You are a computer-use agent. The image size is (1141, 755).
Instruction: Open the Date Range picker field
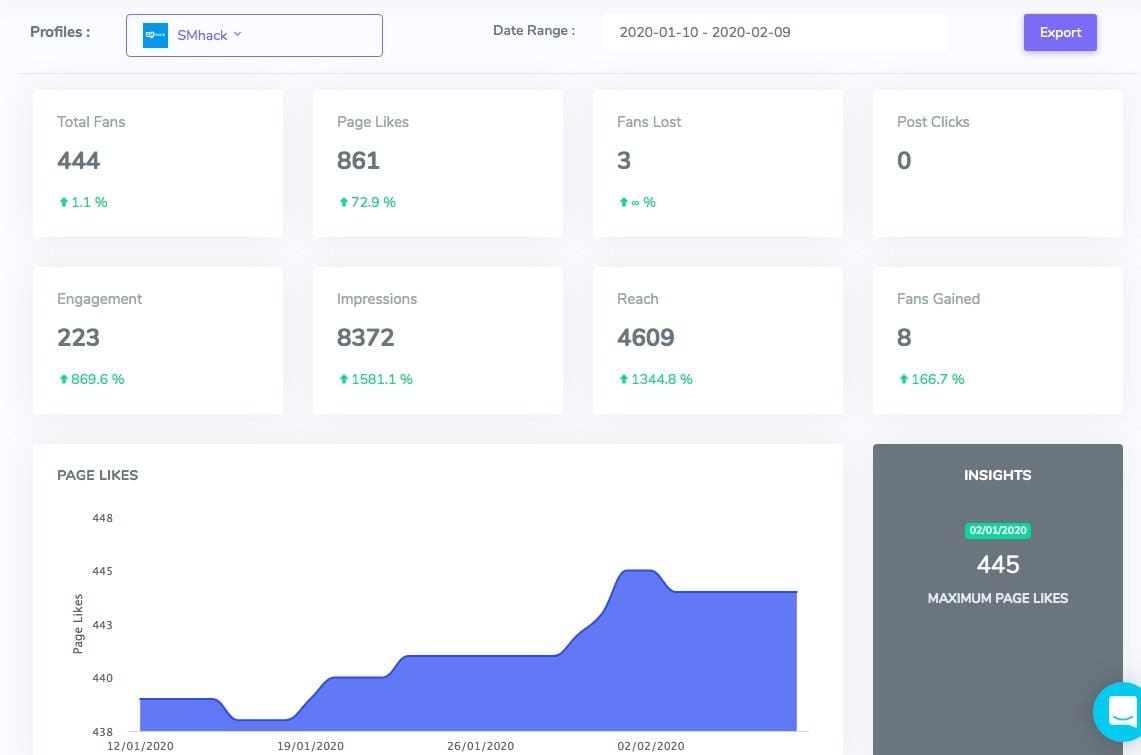click(774, 32)
